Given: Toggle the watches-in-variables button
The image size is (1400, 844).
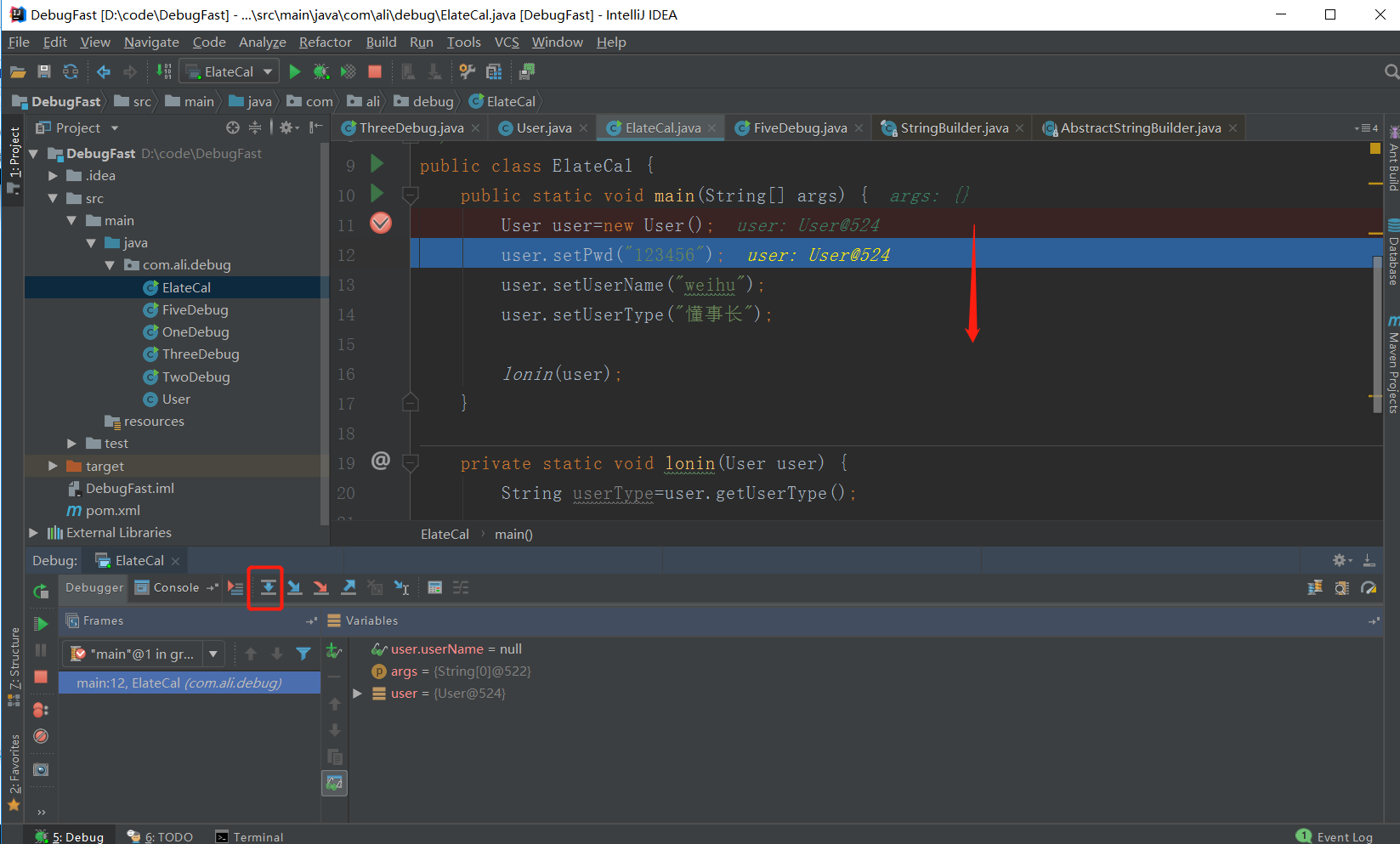Looking at the screenshot, I should (335, 783).
